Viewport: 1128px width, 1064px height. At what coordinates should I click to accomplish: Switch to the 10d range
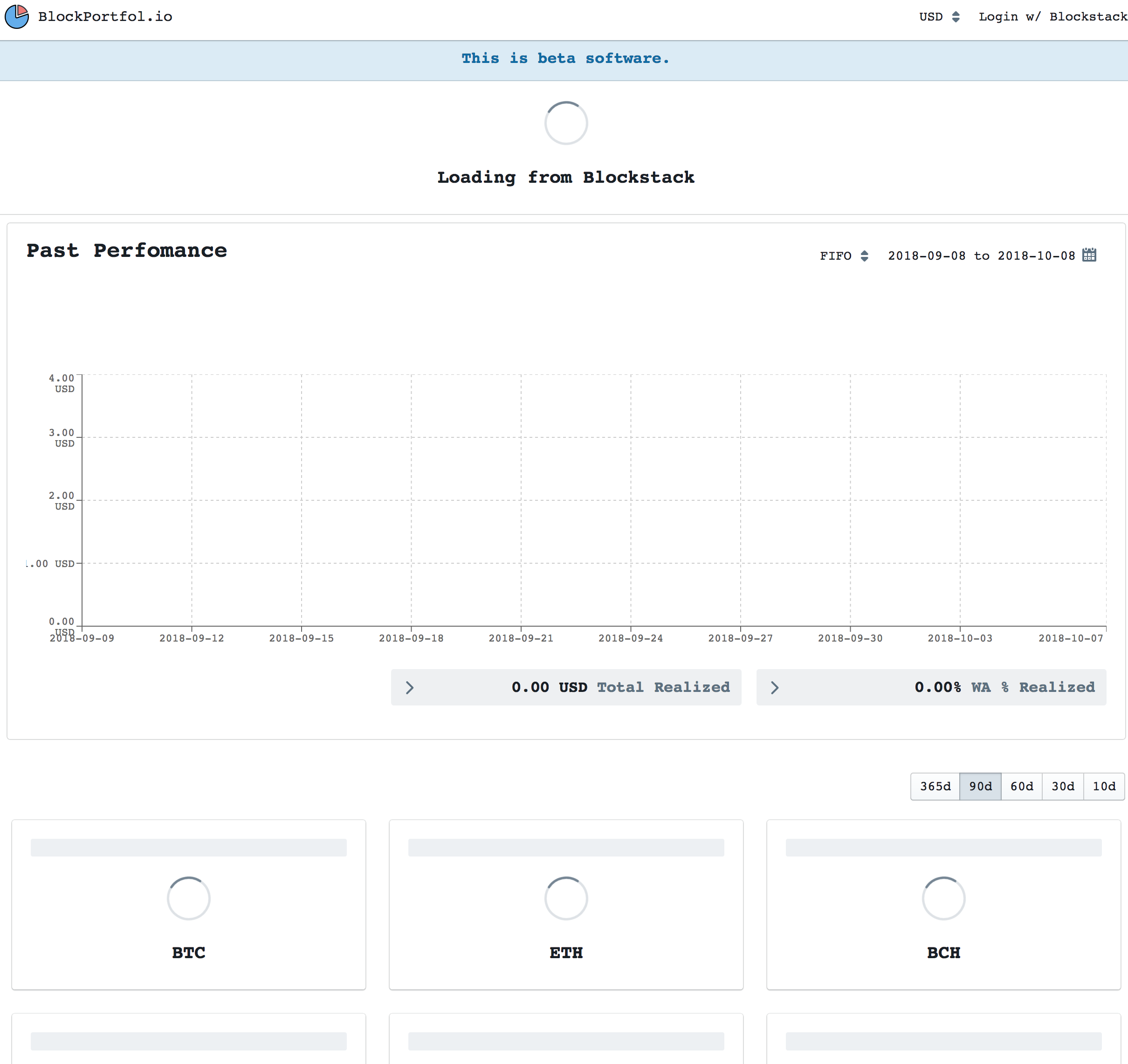click(x=1104, y=786)
